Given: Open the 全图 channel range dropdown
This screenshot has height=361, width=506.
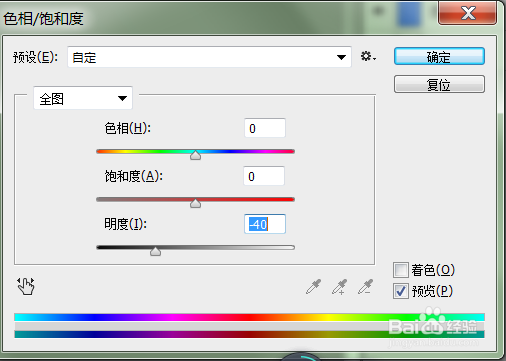Looking at the screenshot, I should click(x=83, y=98).
